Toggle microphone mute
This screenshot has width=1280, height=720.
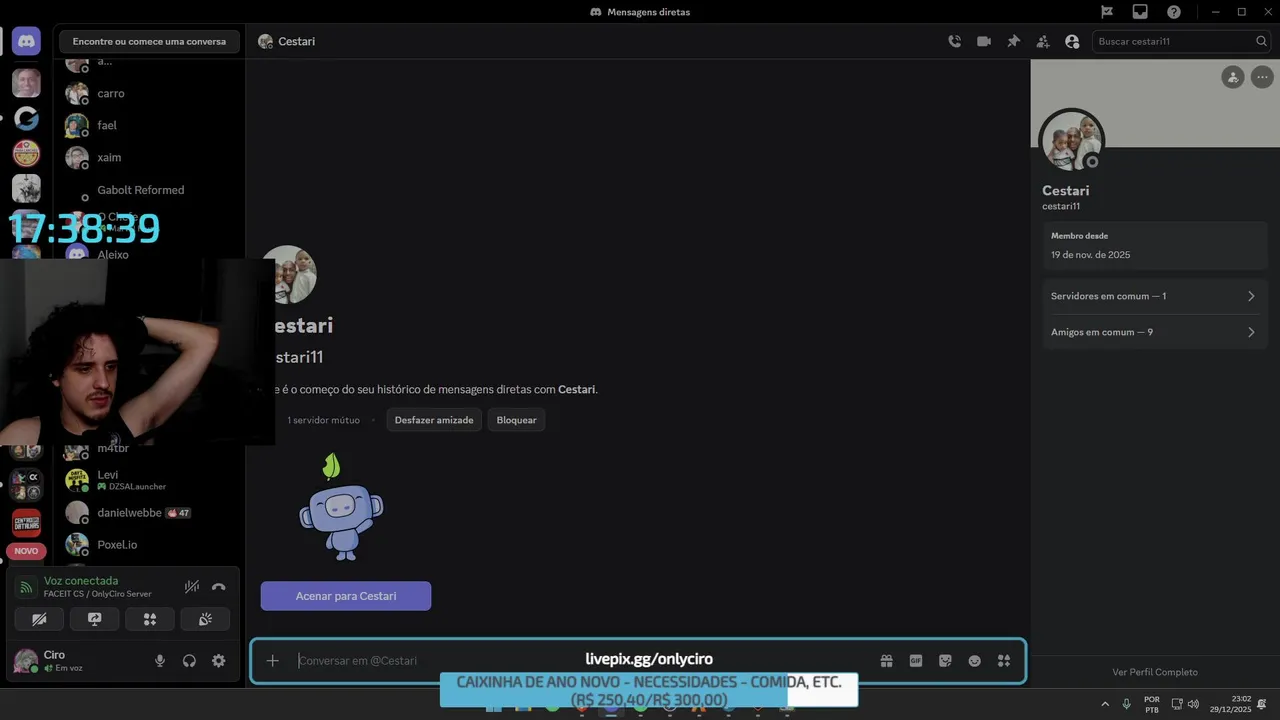point(159,661)
